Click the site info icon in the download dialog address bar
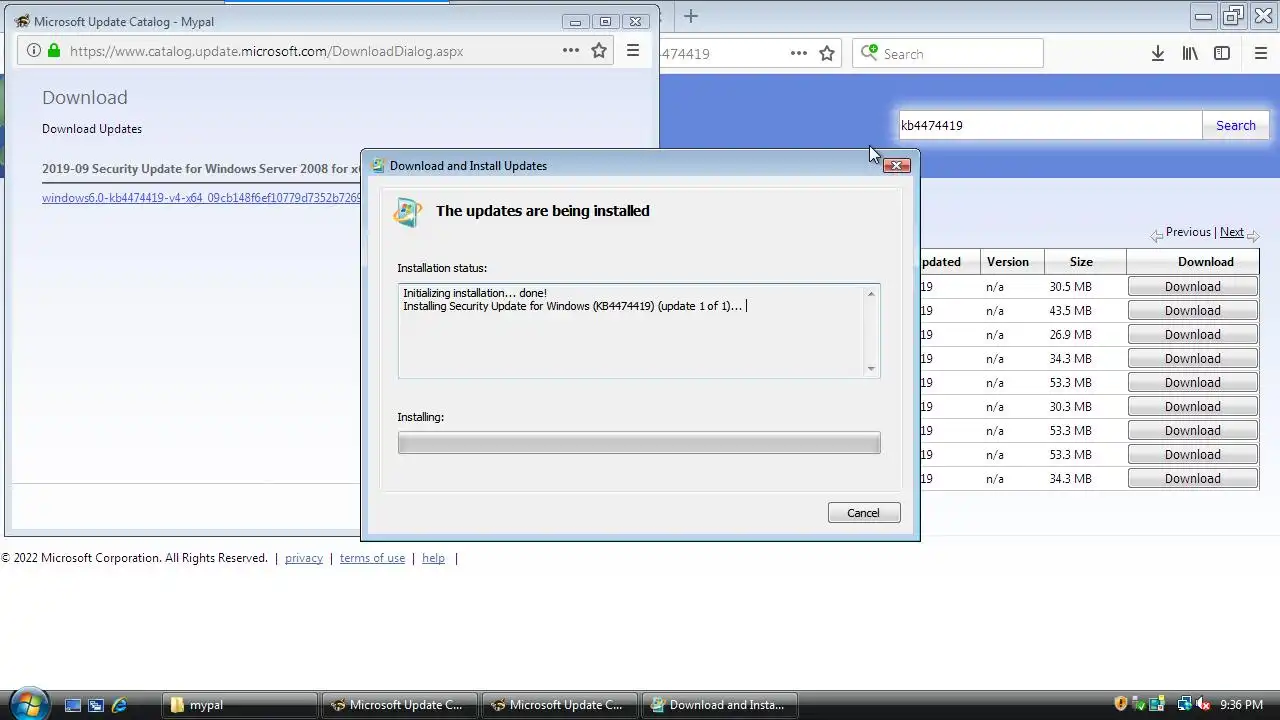The height and width of the screenshot is (720, 1280). coord(34,51)
